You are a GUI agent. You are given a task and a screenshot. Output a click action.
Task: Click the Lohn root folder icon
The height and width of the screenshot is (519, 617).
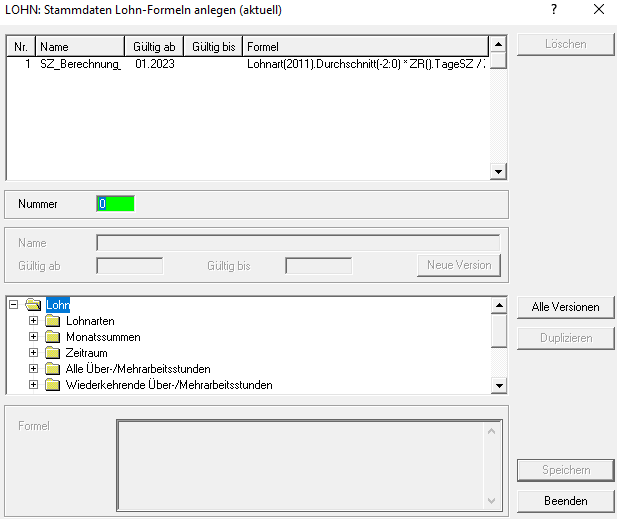[32, 305]
